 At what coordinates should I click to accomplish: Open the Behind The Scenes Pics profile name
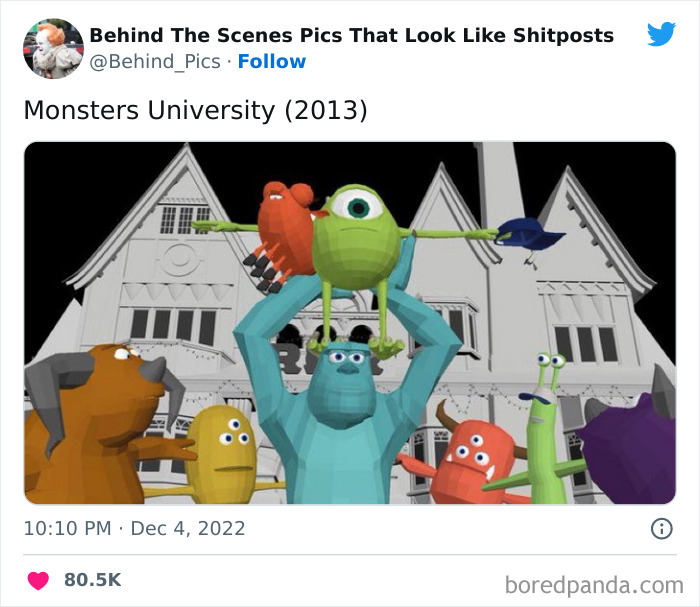point(351,35)
